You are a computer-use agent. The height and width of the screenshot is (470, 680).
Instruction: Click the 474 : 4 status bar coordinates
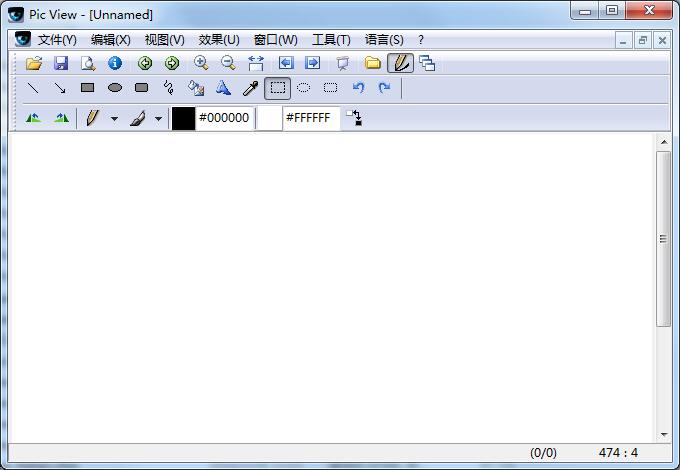click(618, 453)
